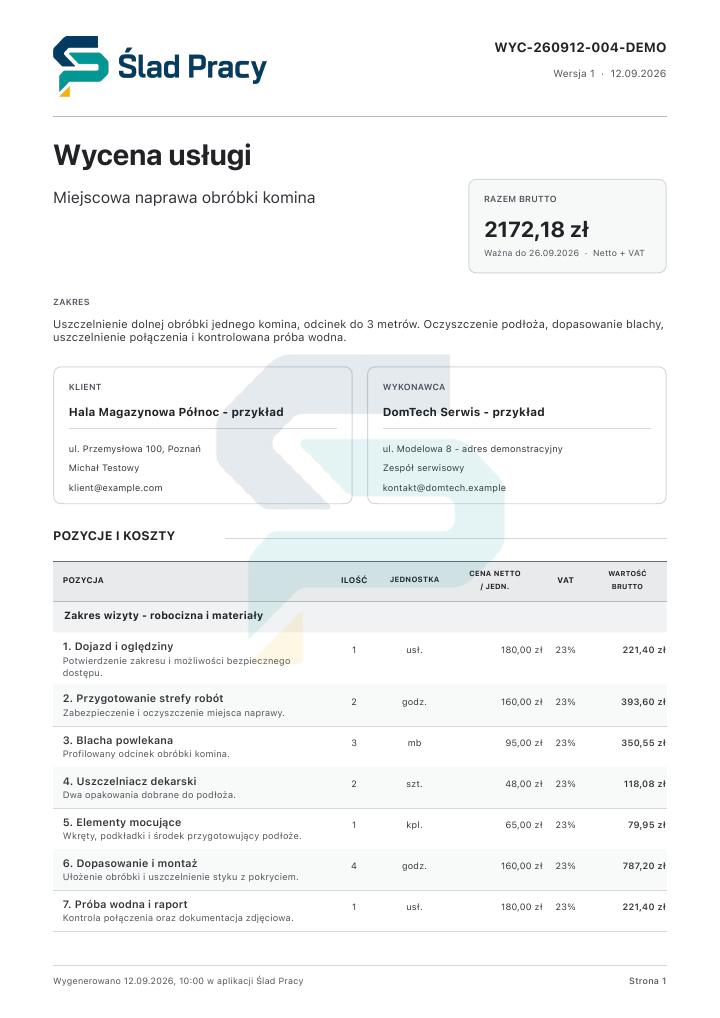
Task: Open email kontakt@domtech.example
Action: [x=444, y=488]
